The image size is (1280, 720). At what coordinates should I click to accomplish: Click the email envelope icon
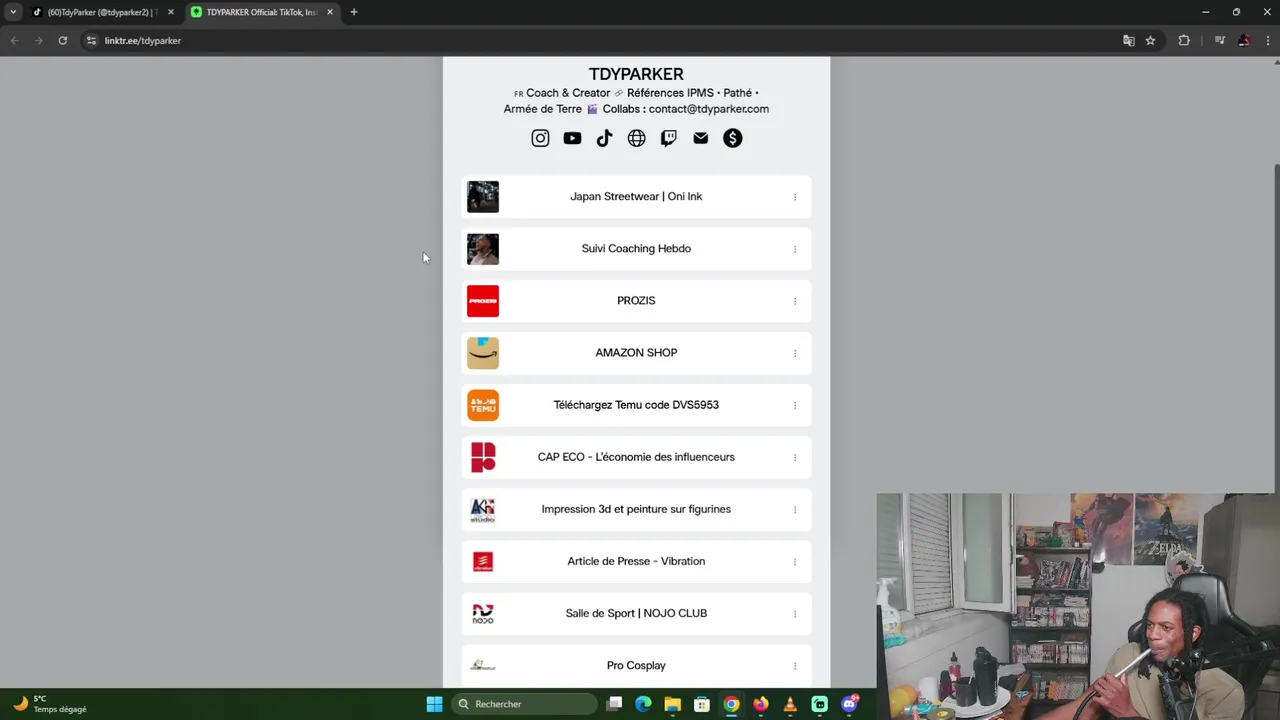point(700,138)
